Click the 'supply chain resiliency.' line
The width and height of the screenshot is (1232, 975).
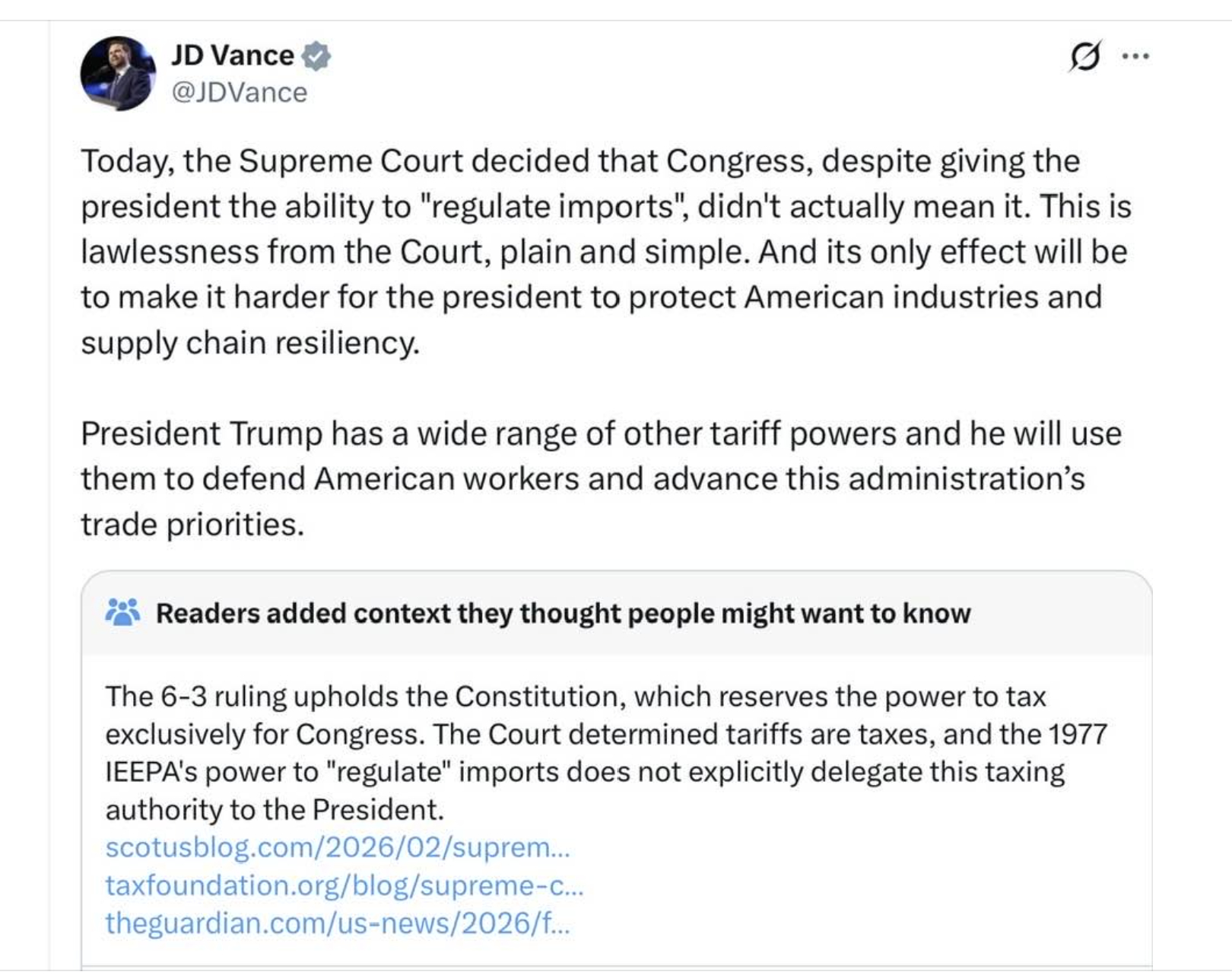pyautogui.click(x=250, y=343)
